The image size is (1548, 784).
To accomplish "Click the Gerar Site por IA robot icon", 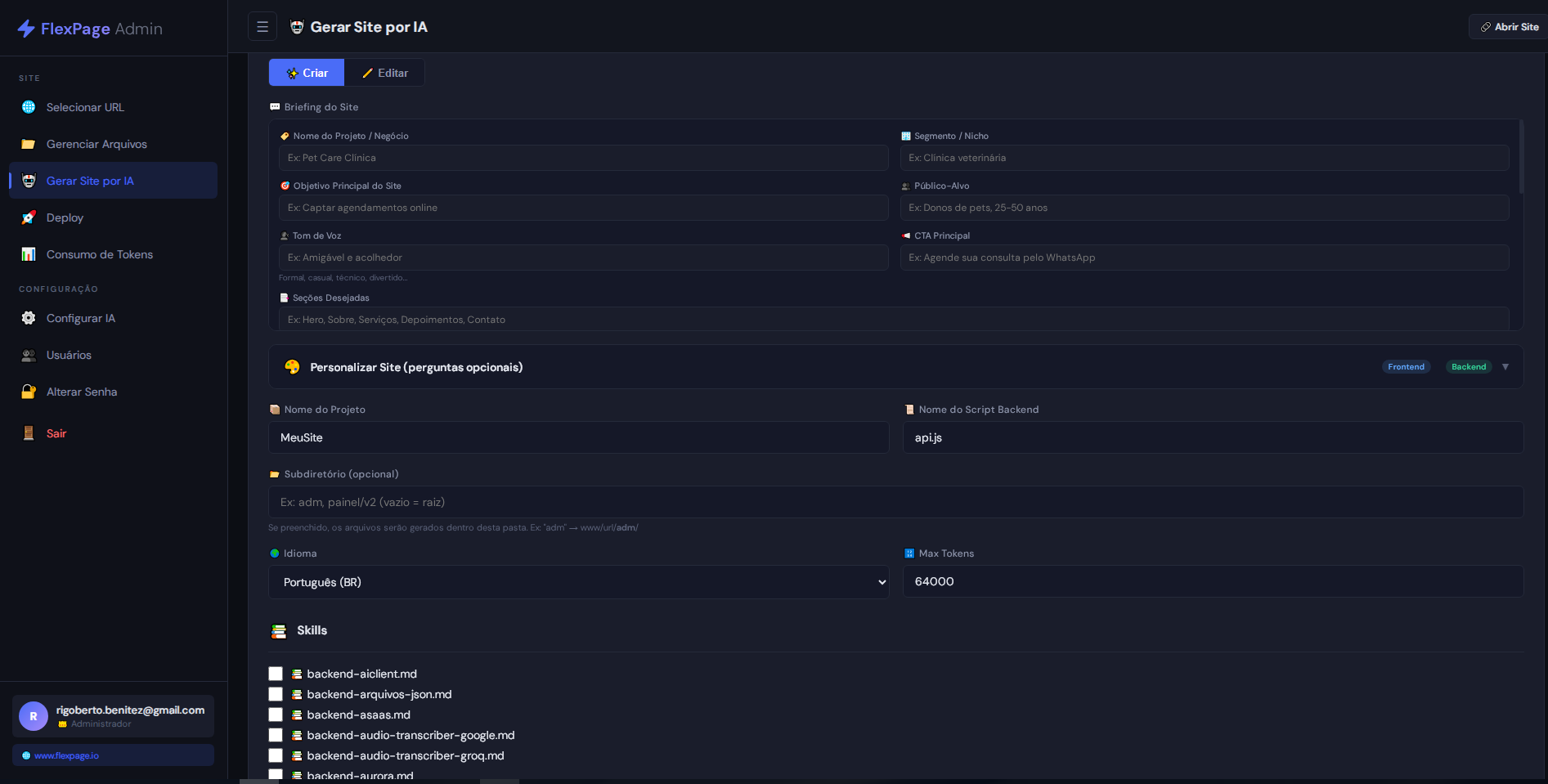I will [x=28, y=181].
